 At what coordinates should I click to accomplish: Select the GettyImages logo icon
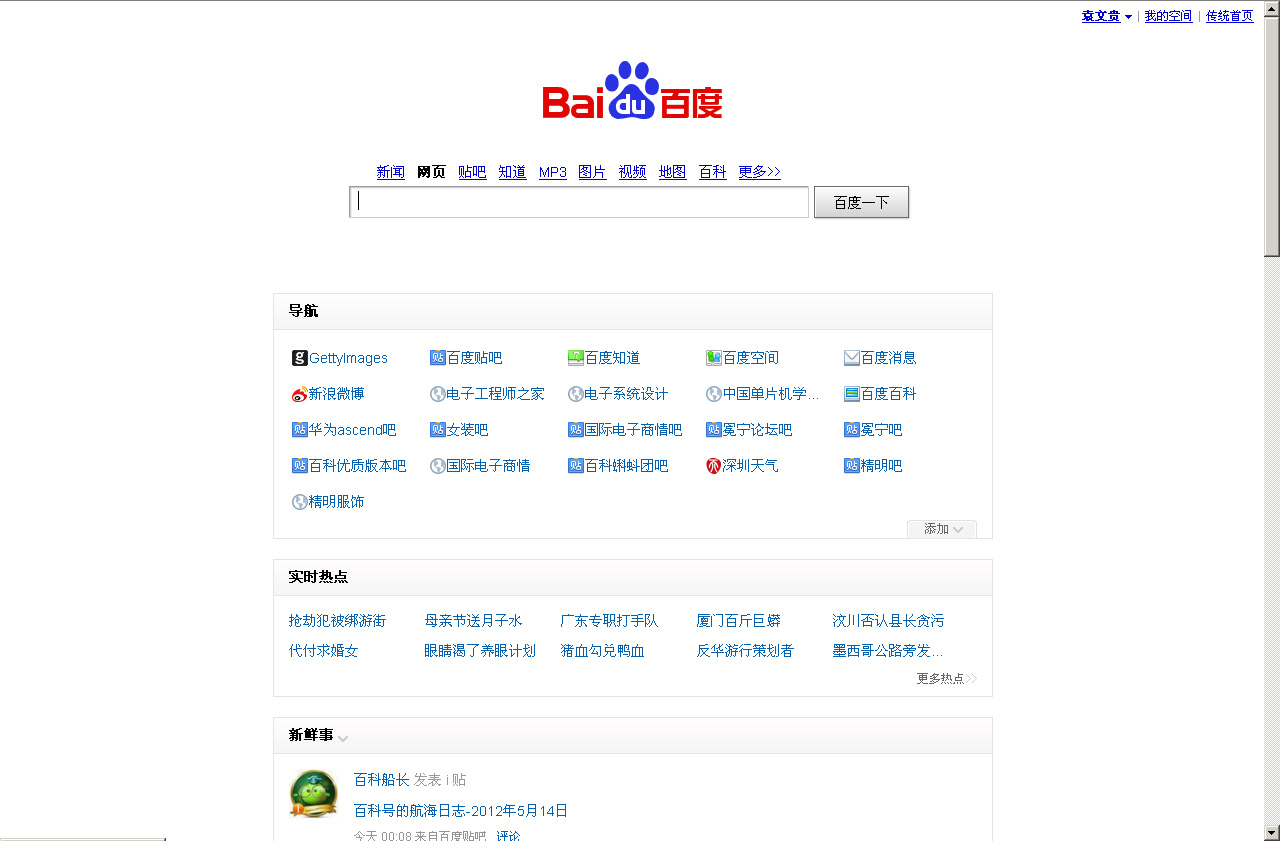click(300, 357)
